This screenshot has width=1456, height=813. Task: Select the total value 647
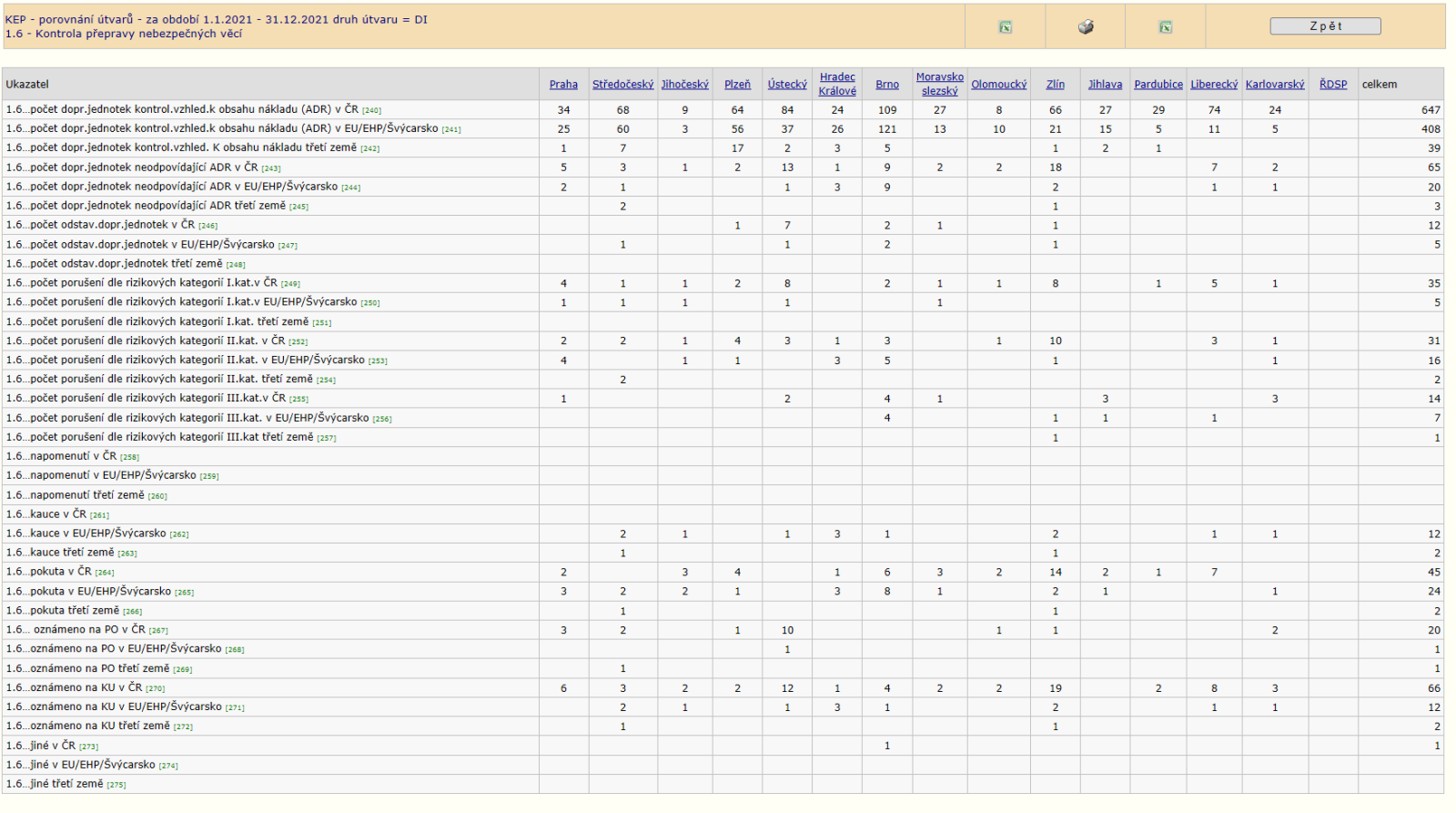tap(1431, 110)
